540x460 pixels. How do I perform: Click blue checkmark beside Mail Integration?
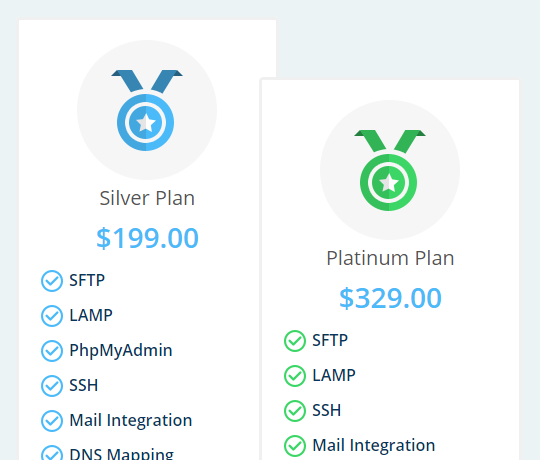[x=52, y=421]
